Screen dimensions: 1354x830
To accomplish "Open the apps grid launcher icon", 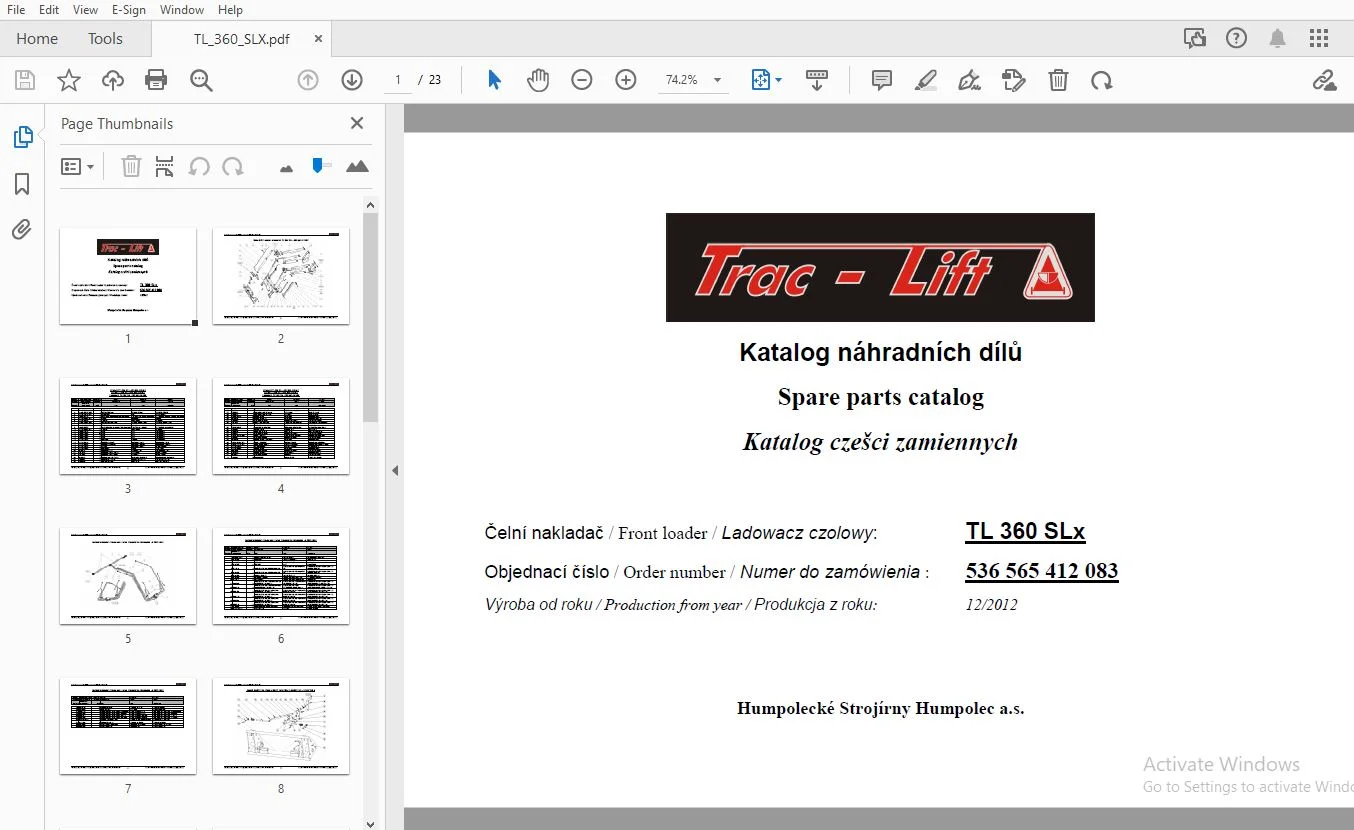I will click(x=1319, y=39).
